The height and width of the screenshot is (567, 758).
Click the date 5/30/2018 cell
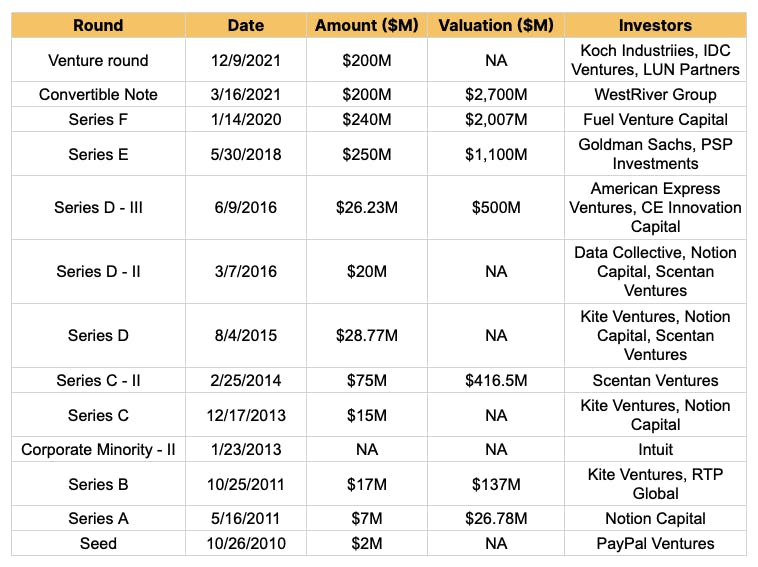pyautogui.click(x=244, y=154)
